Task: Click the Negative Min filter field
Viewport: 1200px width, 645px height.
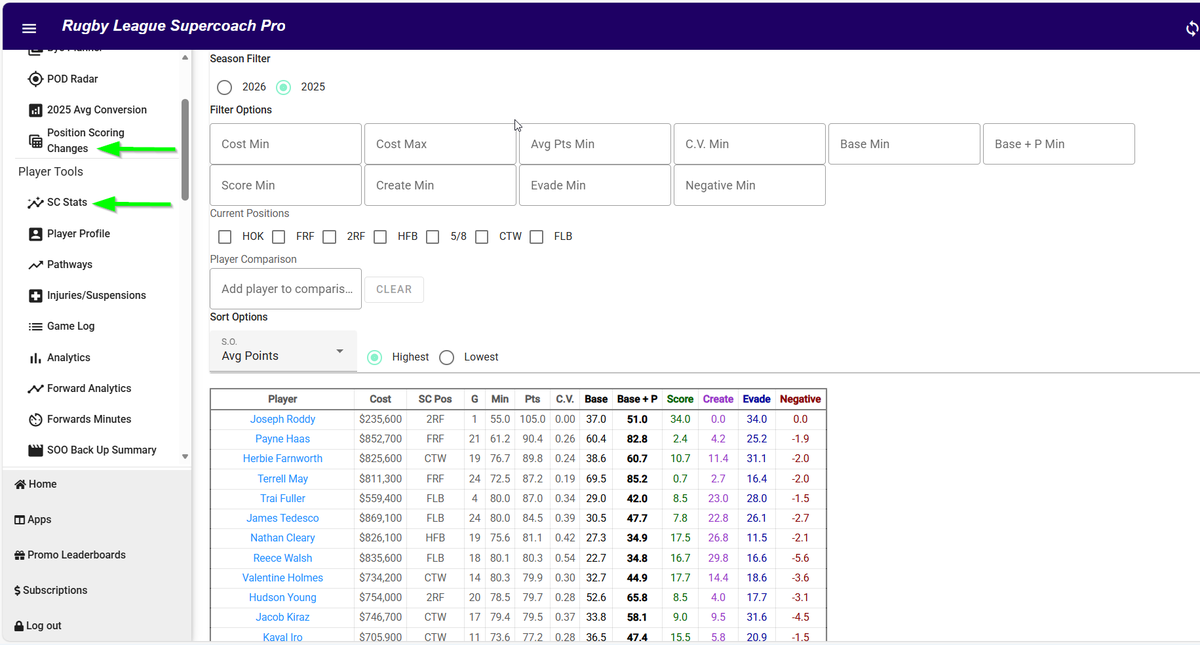Action: pyautogui.click(x=749, y=185)
